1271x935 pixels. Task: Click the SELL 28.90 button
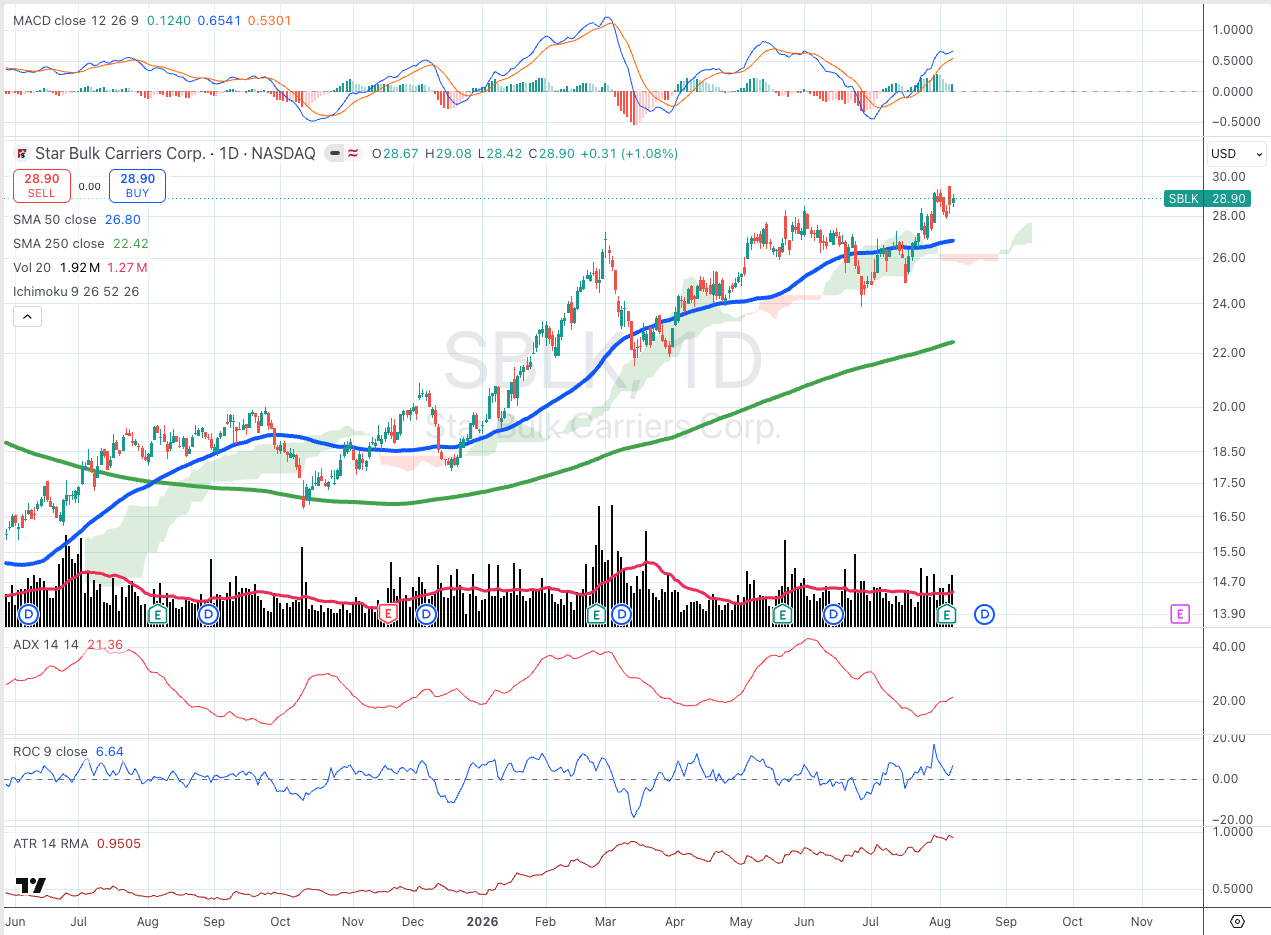(x=41, y=186)
